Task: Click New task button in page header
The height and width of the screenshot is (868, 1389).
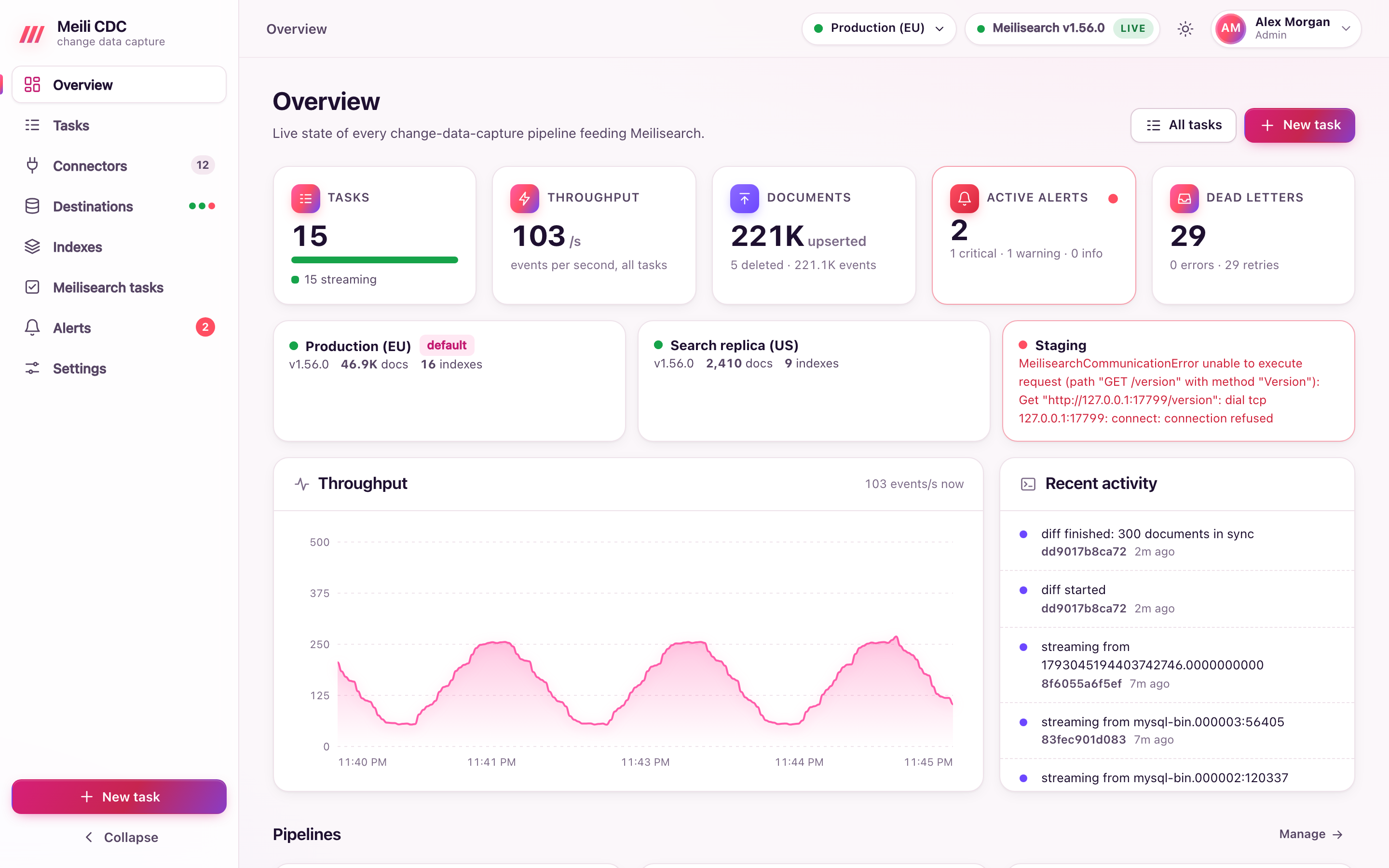Action: pyautogui.click(x=1299, y=125)
